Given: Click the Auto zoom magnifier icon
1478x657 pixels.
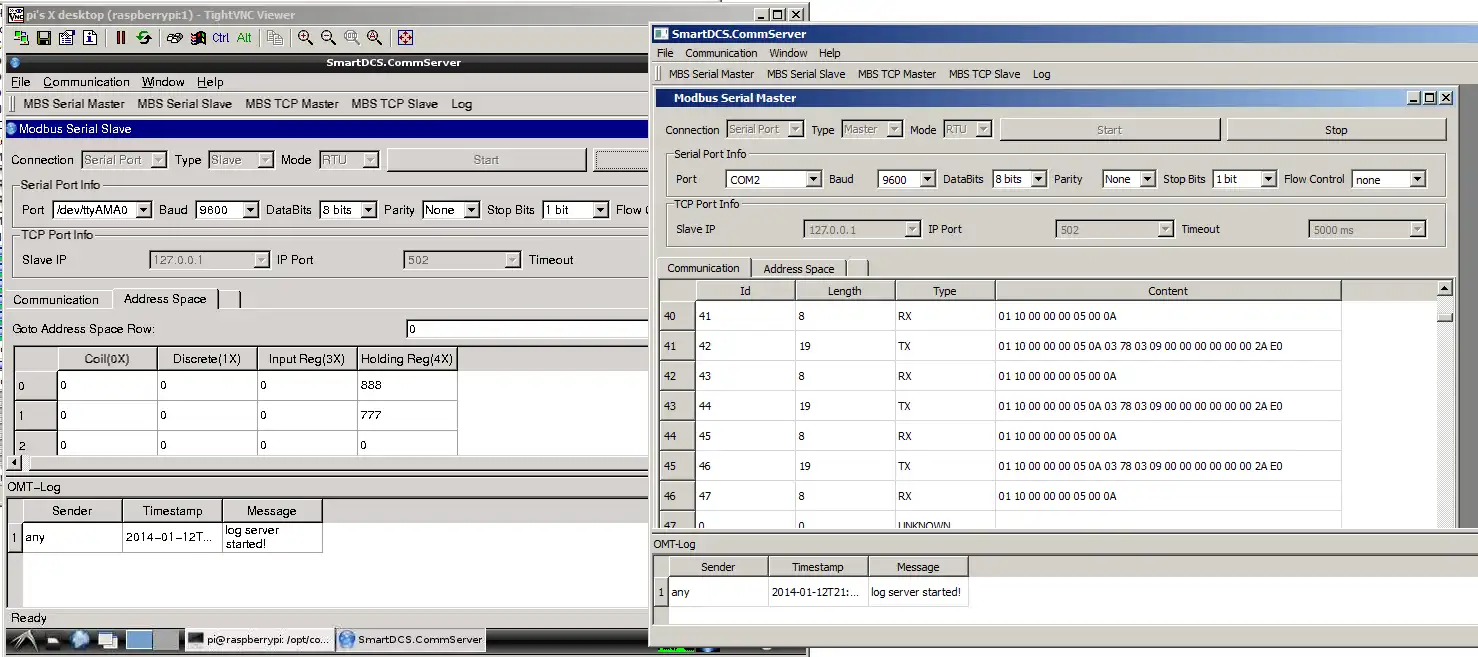Looking at the screenshot, I should (x=374, y=38).
